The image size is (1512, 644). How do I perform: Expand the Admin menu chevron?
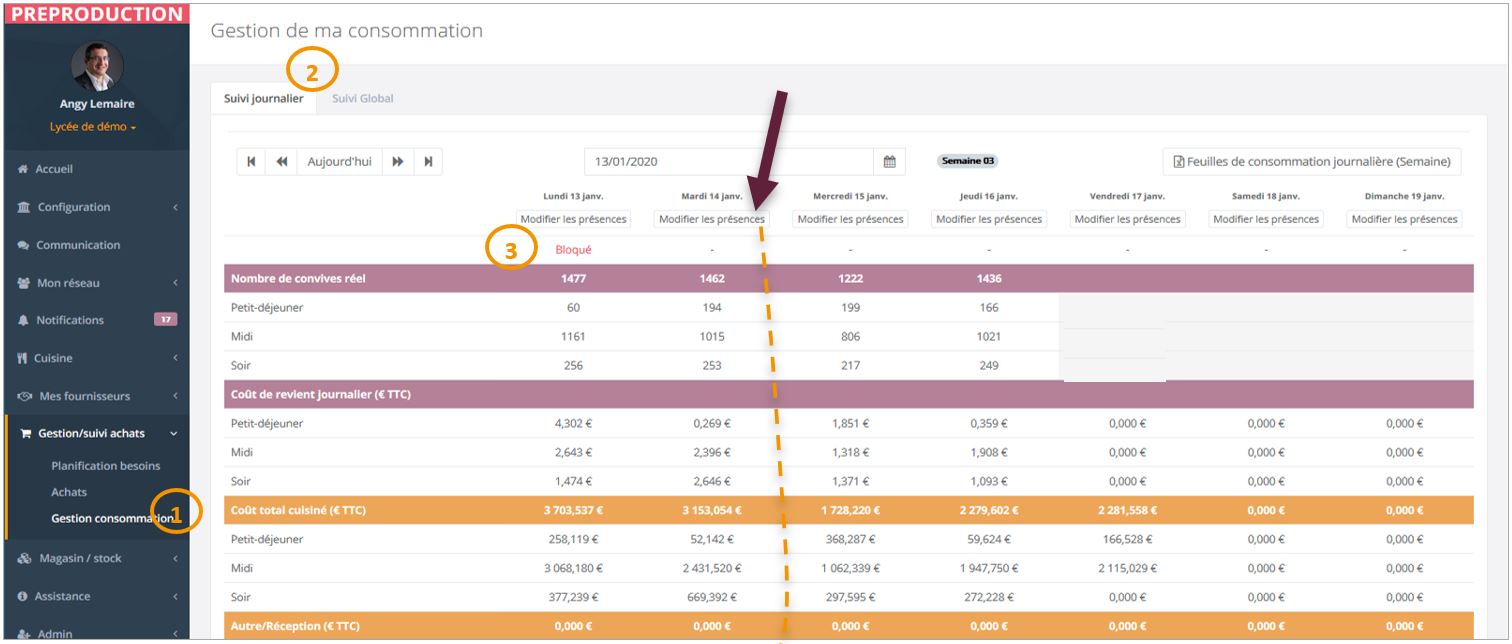[x=175, y=633]
